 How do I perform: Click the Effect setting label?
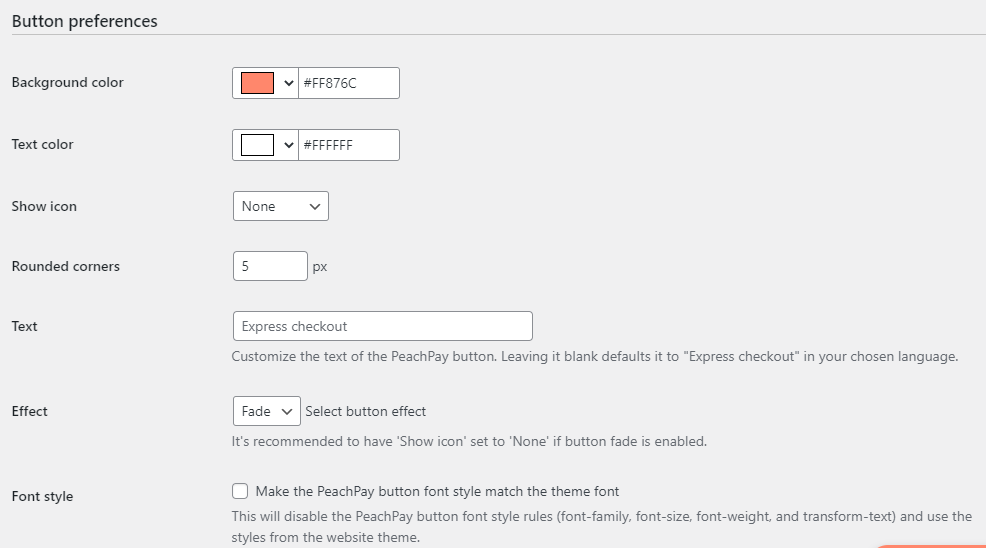point(30,411)
